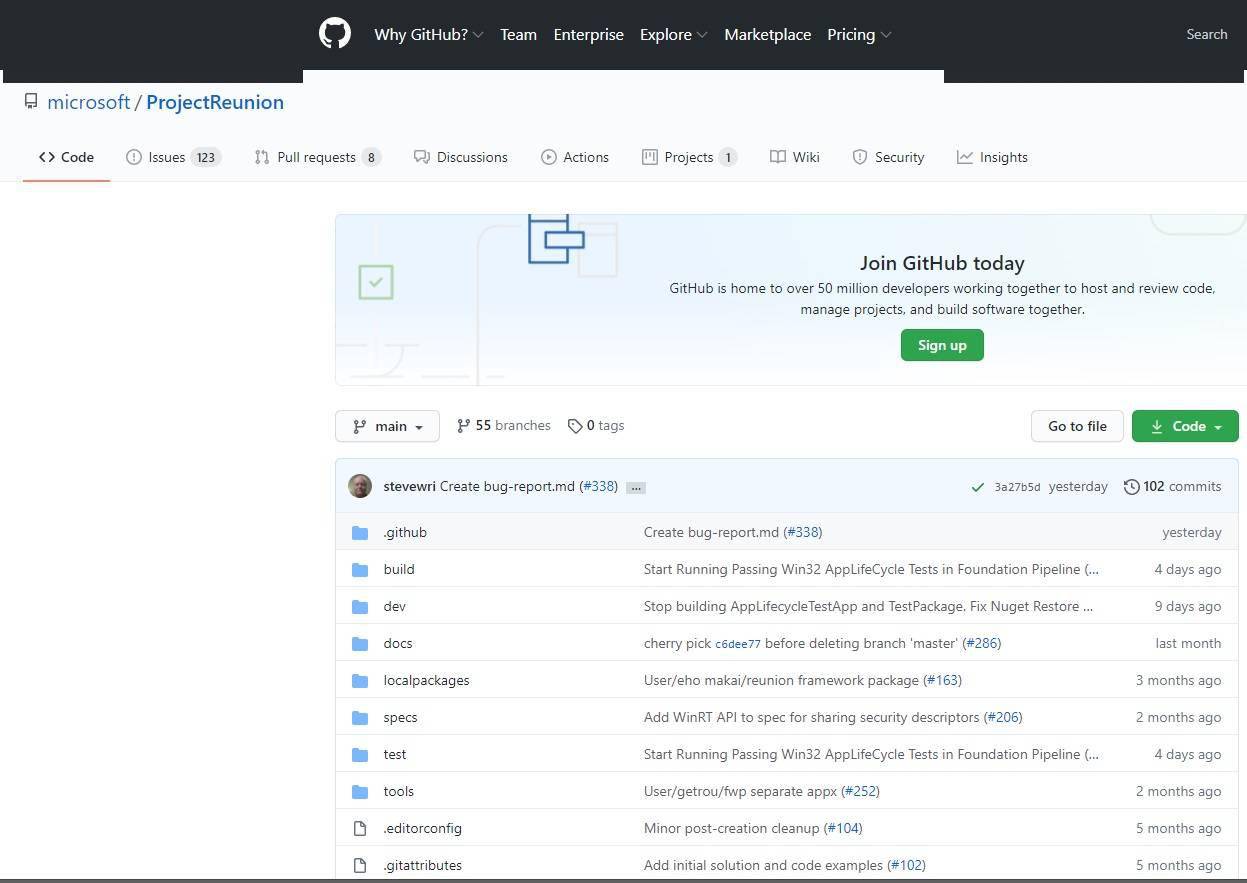Expand the Explore menu
This screenshot has height=883, width=1247.
click(674, 34)
